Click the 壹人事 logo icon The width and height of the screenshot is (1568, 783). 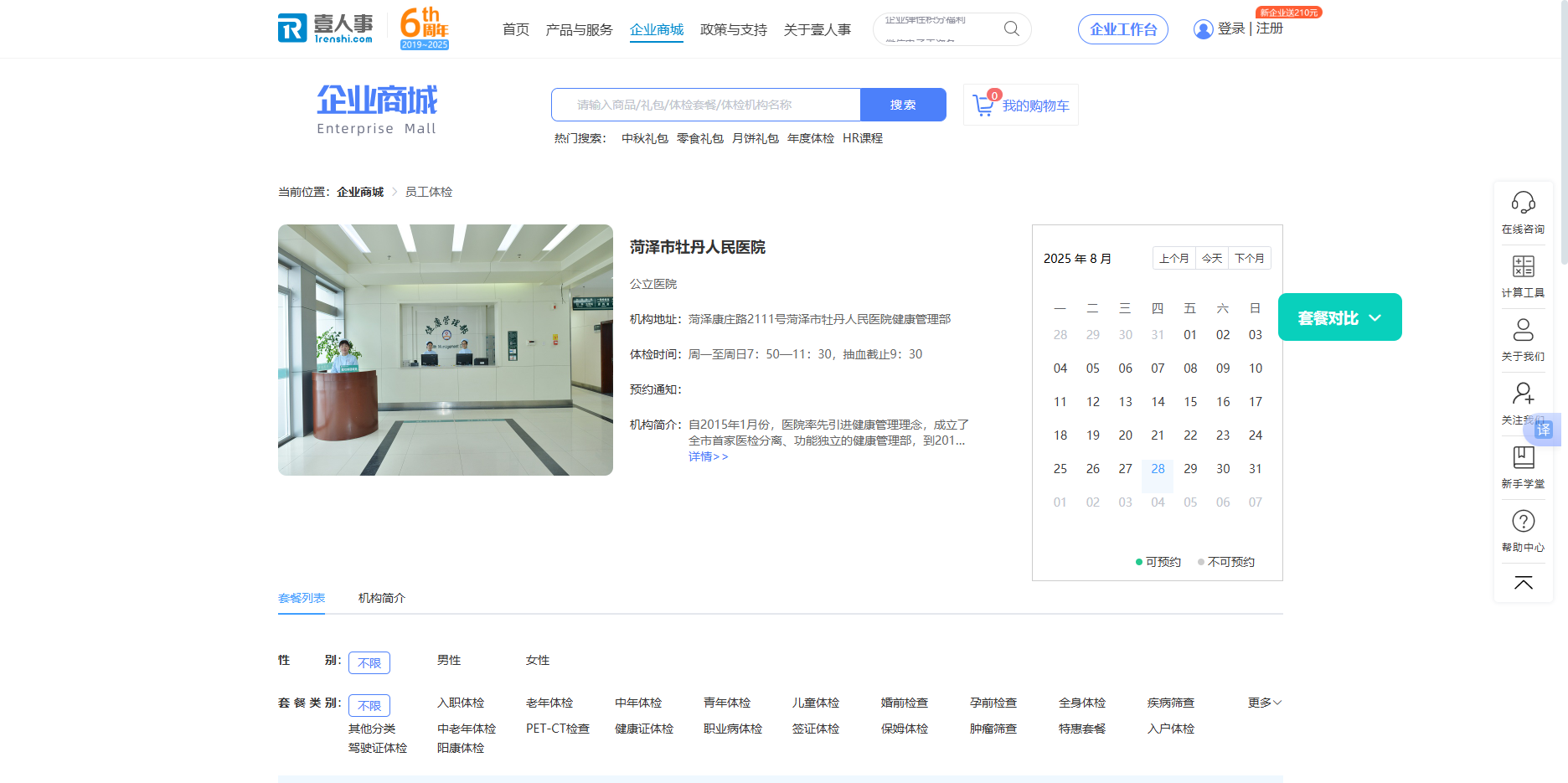[325, 28]
